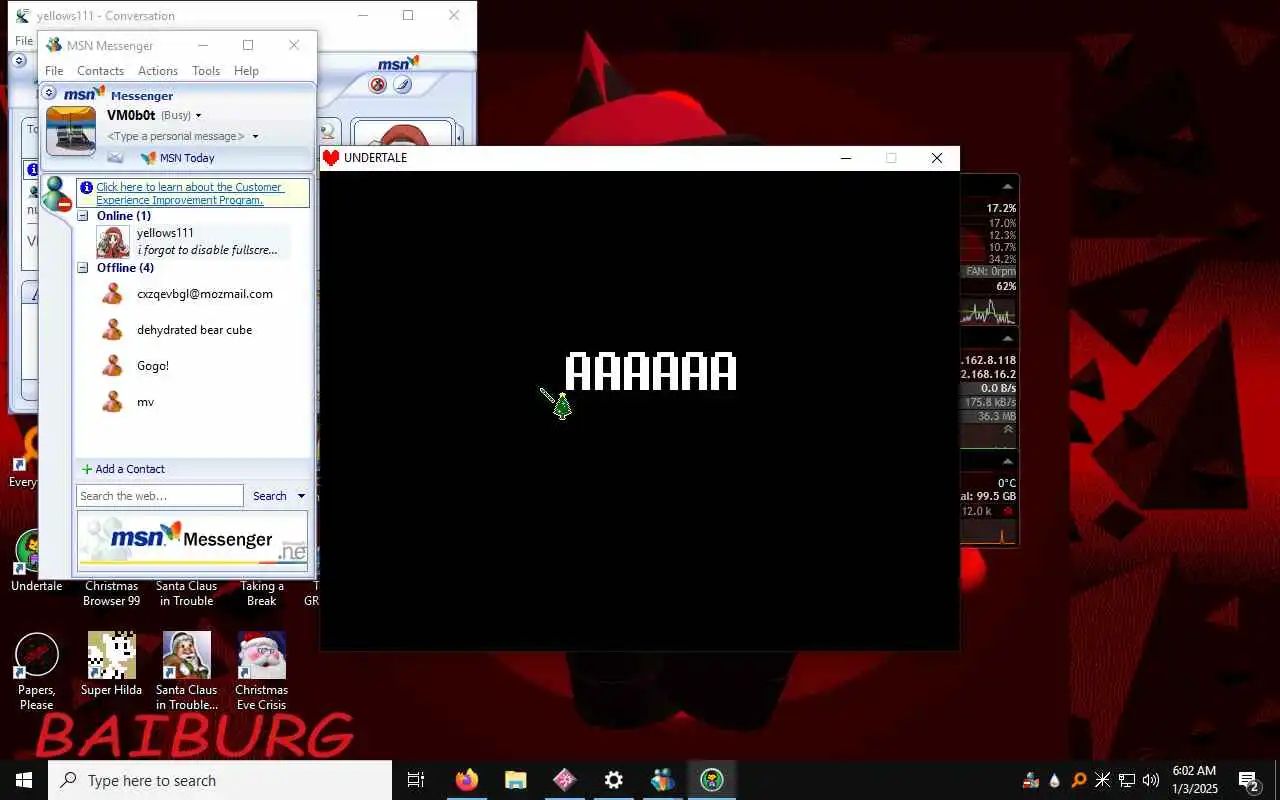Open File menu of yellows111 Conversation window

click(23, 41)
